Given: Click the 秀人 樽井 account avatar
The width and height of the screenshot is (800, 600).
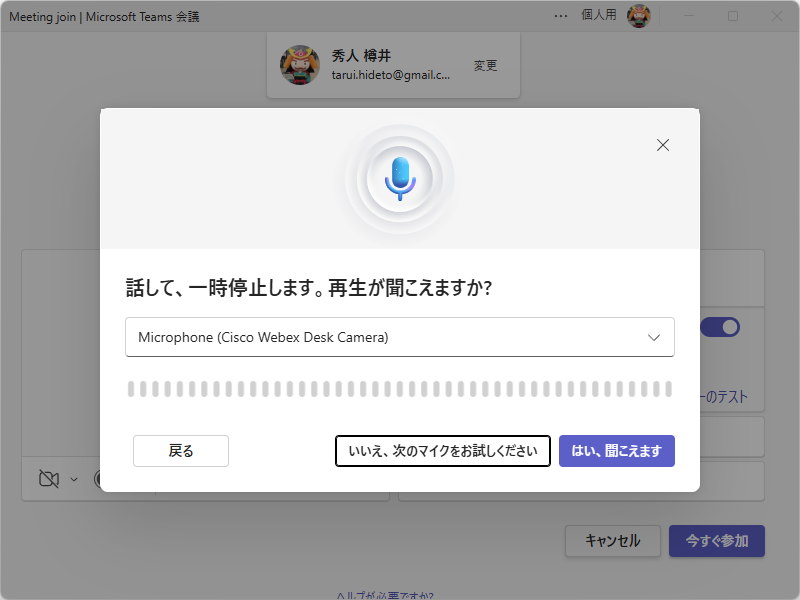Looking at the screenshot, I should tap(300, 65).
